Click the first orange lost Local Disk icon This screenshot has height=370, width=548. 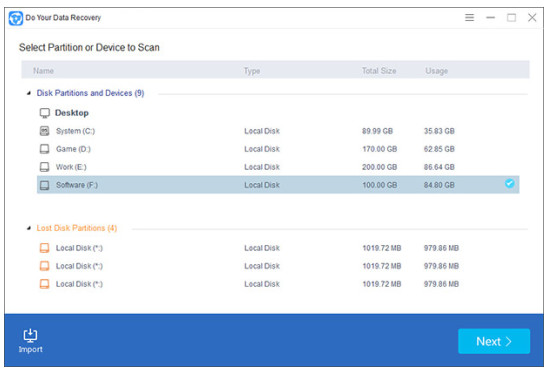tap(44, 248)
